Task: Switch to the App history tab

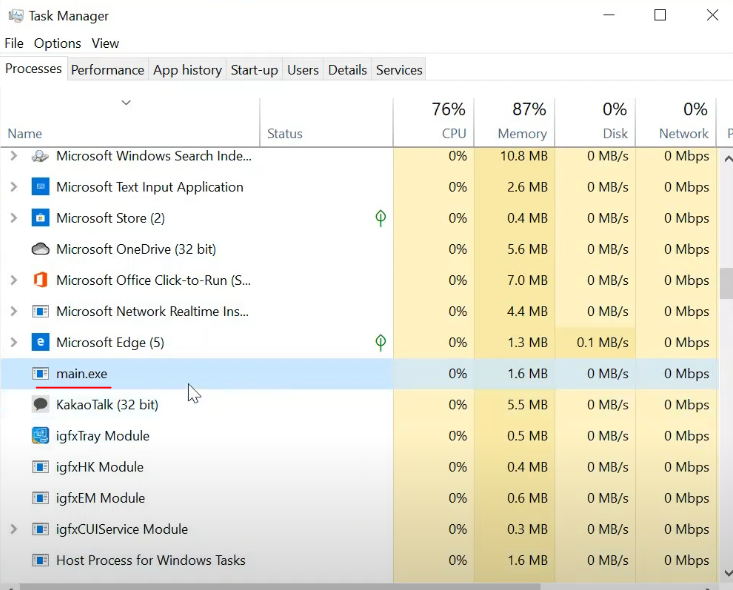Action: (x=187, y=70)
